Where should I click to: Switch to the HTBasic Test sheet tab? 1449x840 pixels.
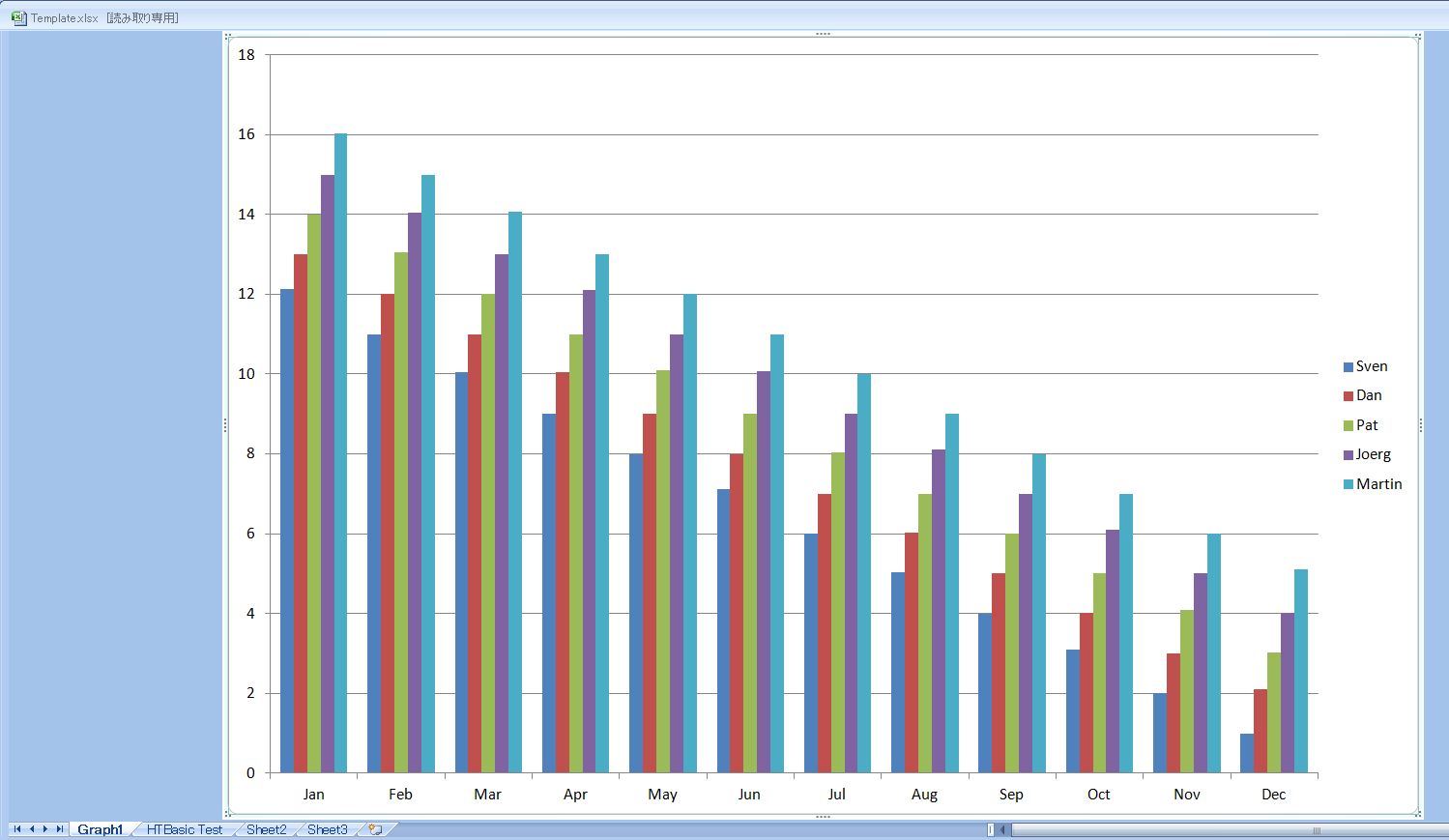pos(184,829)
